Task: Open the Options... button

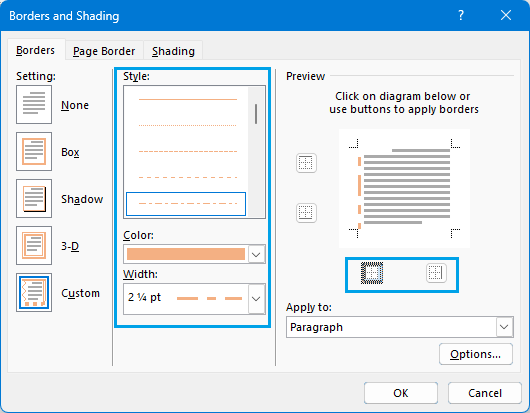Action: tap(476, 354)
